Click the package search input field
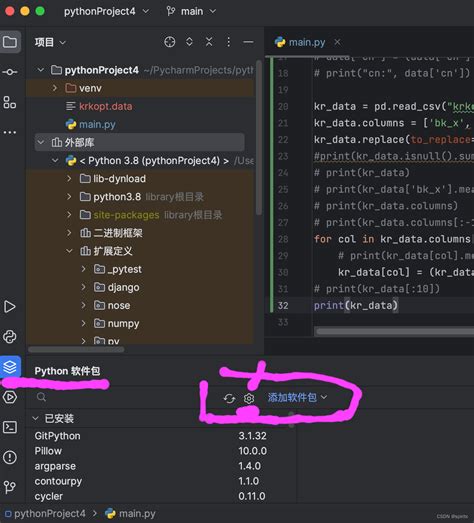The width and height of the screenshot is (474, 523). click(x=123, y=397)
